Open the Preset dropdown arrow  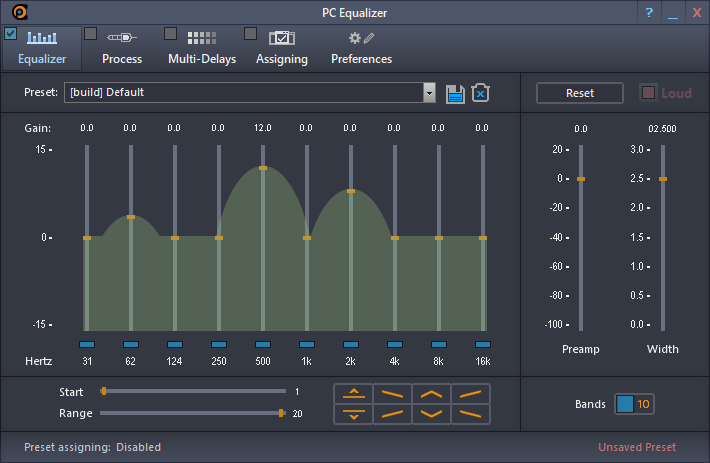pos(429,93)
